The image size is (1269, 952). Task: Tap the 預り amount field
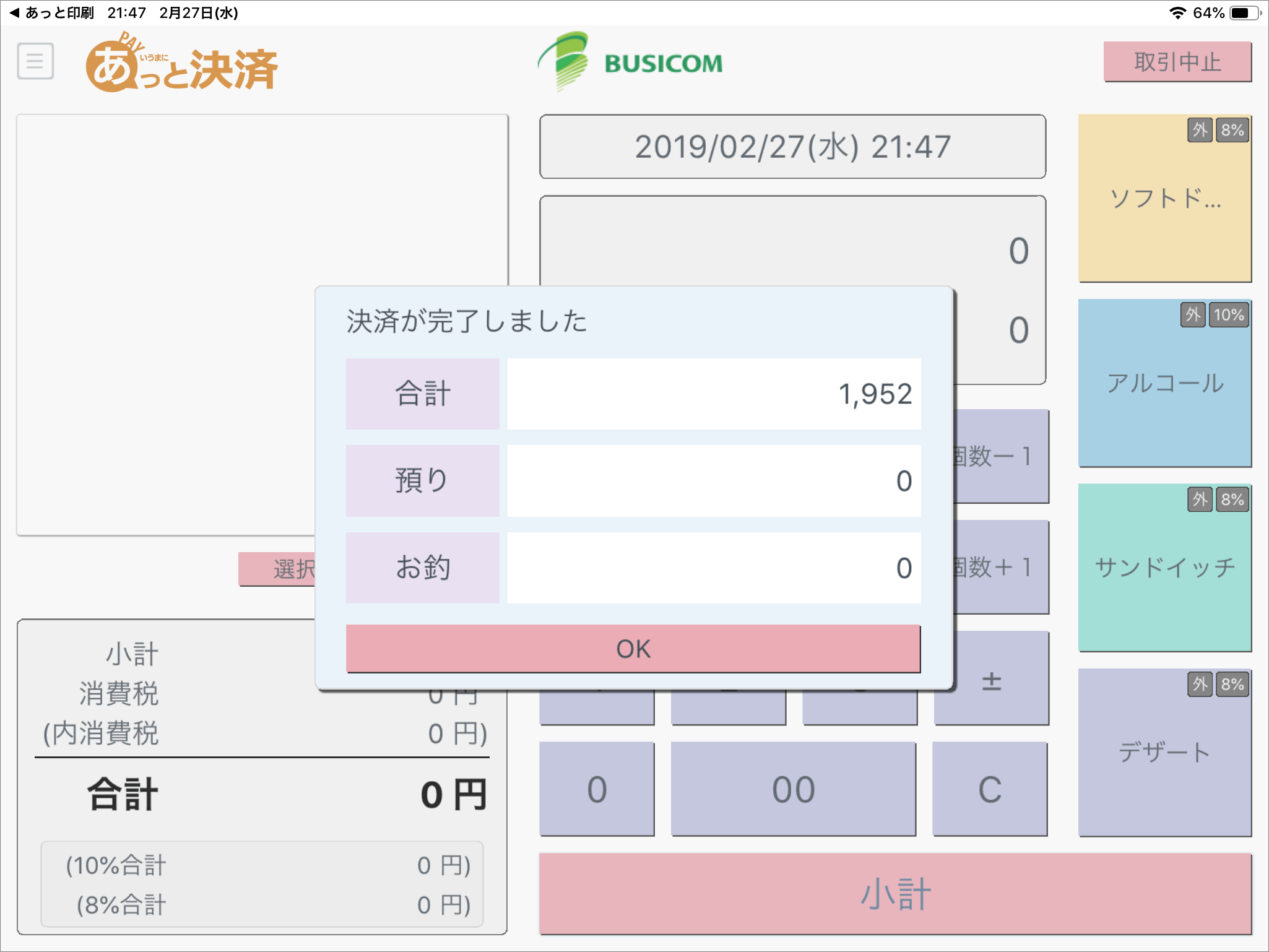coord(714,481)
